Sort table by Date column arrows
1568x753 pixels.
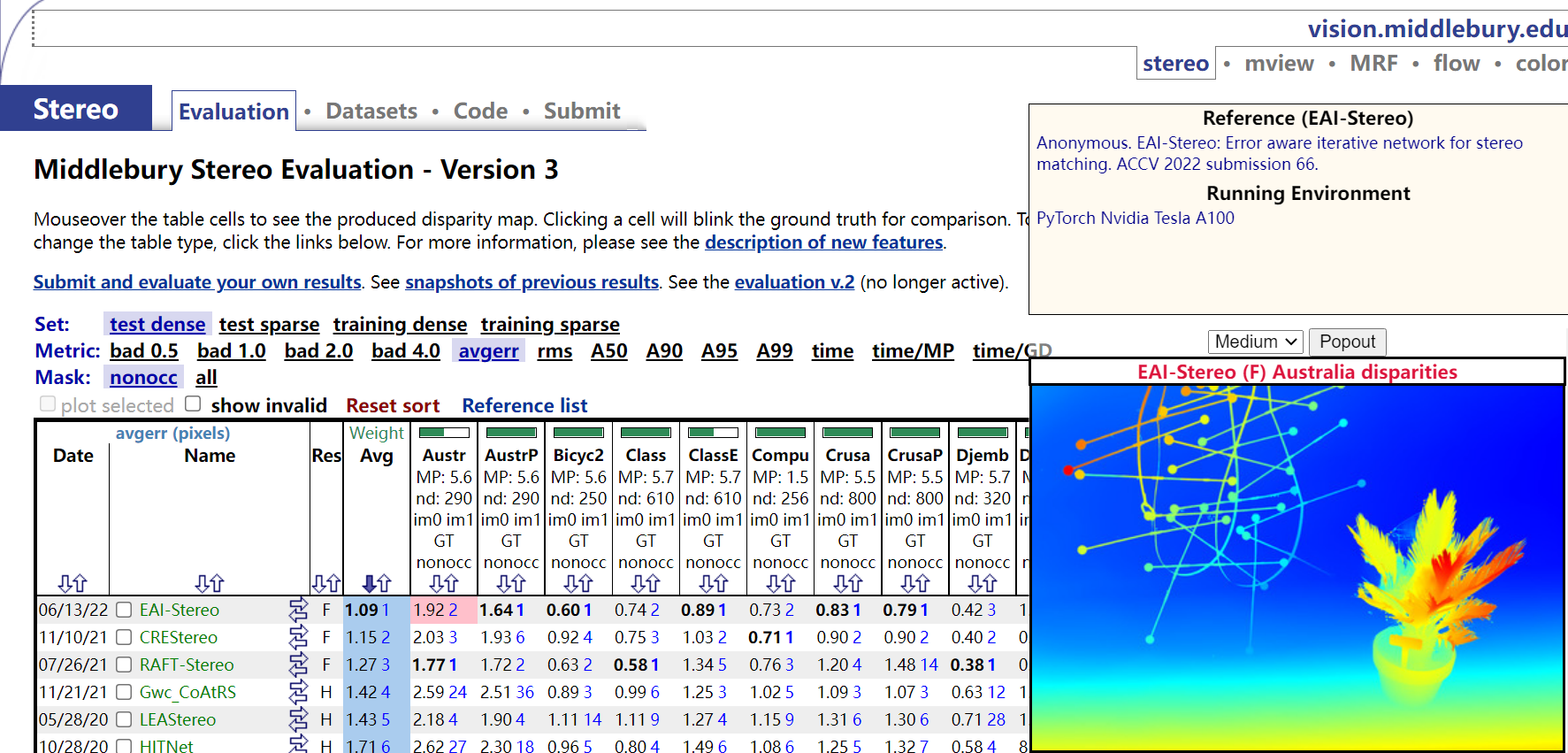click(73, 583)
